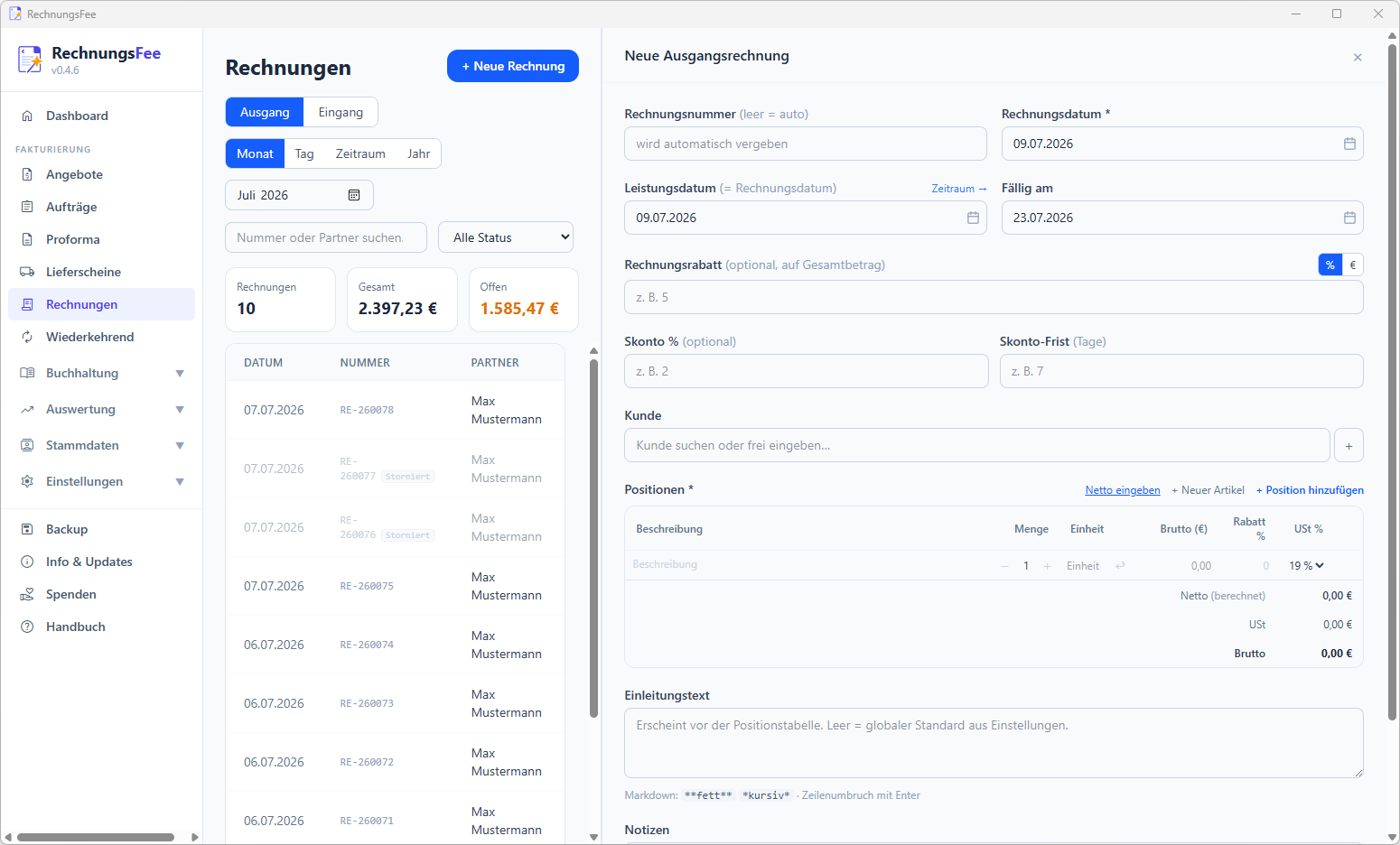Increase position quantity with plus icon
This screenshot has width=1400, height=845.
click(x=1048, y=566)
